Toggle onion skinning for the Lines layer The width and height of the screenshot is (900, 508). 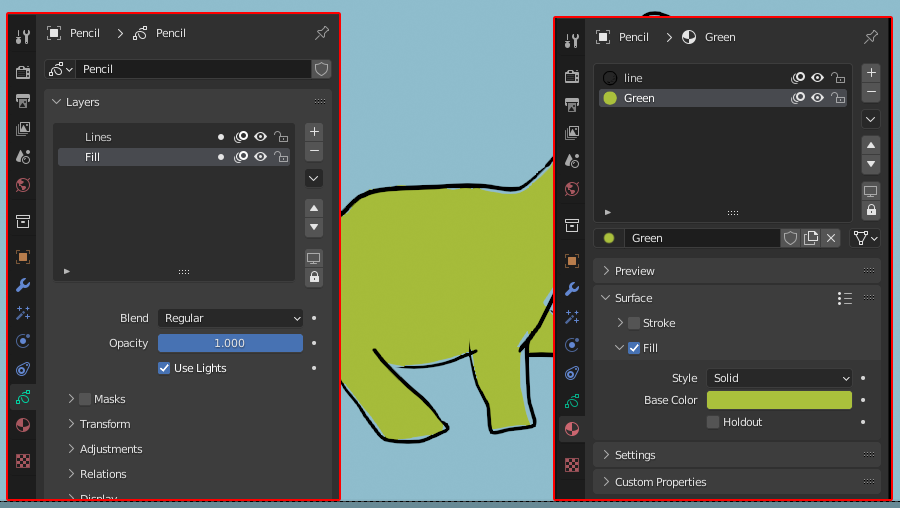pyautogui.click(x=241, y=137)
